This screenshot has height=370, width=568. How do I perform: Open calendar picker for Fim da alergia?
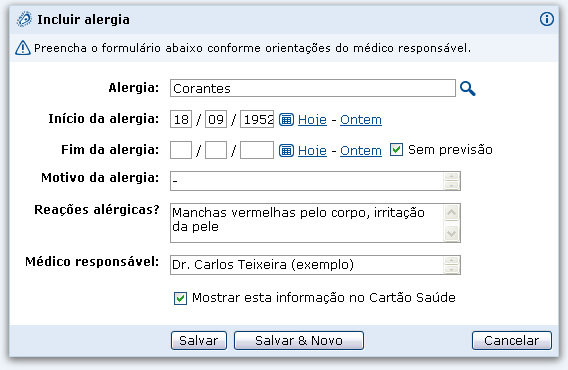286,150
